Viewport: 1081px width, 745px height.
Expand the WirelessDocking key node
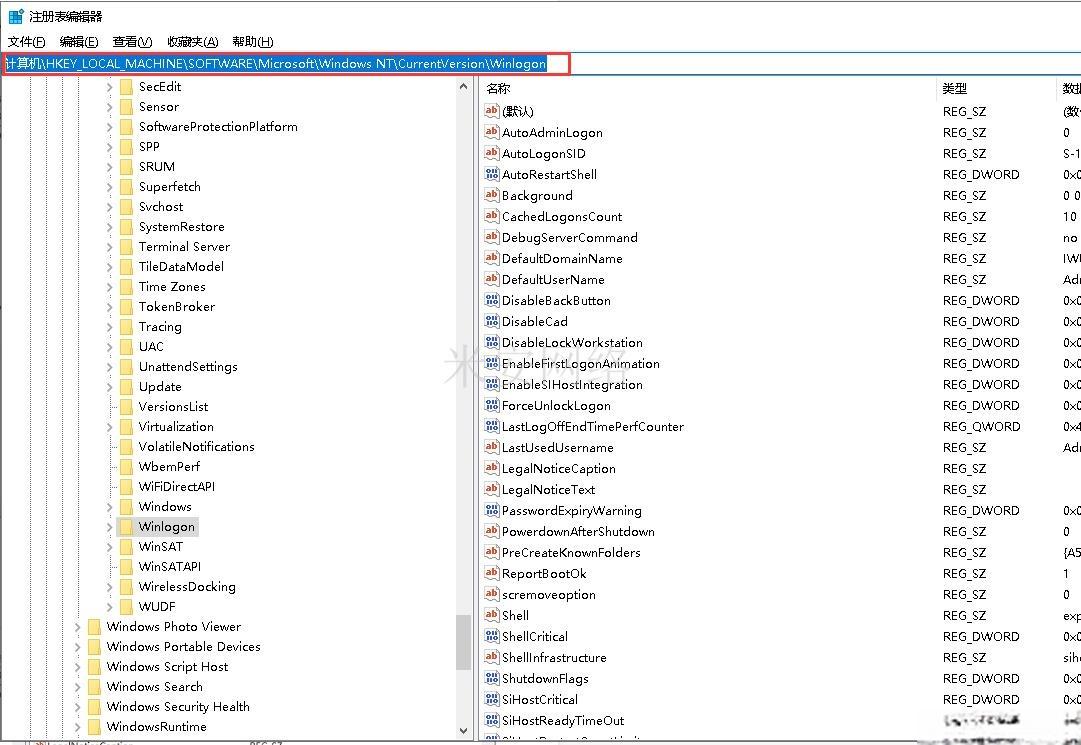(x=110, y=586)
